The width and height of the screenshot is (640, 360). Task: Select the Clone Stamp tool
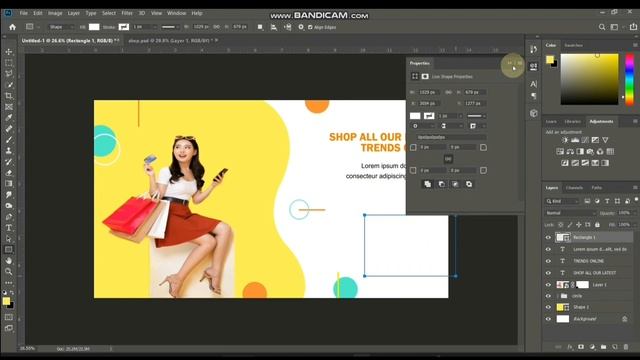pyautogui.click(x=9, y=151)
